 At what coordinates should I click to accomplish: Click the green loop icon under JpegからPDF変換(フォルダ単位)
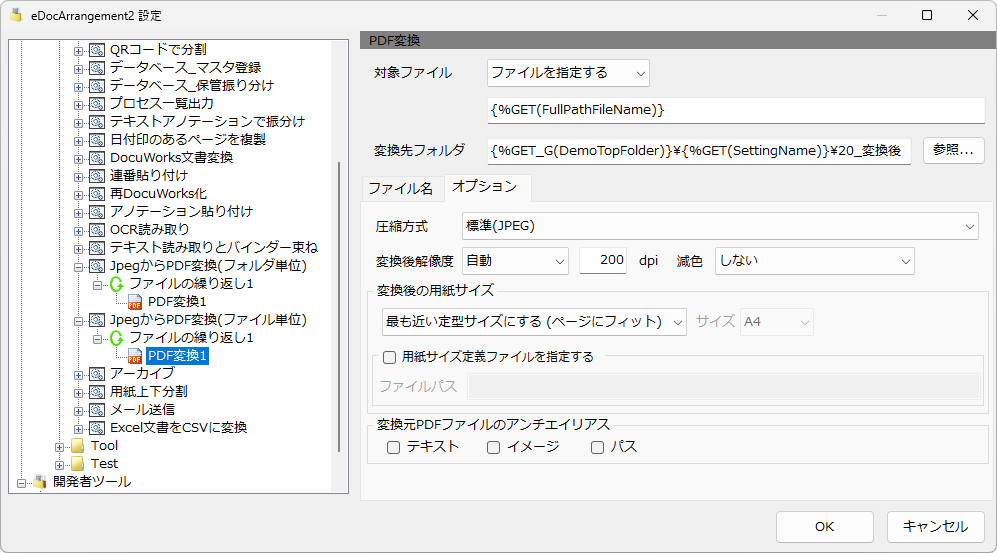click(116, 284)
